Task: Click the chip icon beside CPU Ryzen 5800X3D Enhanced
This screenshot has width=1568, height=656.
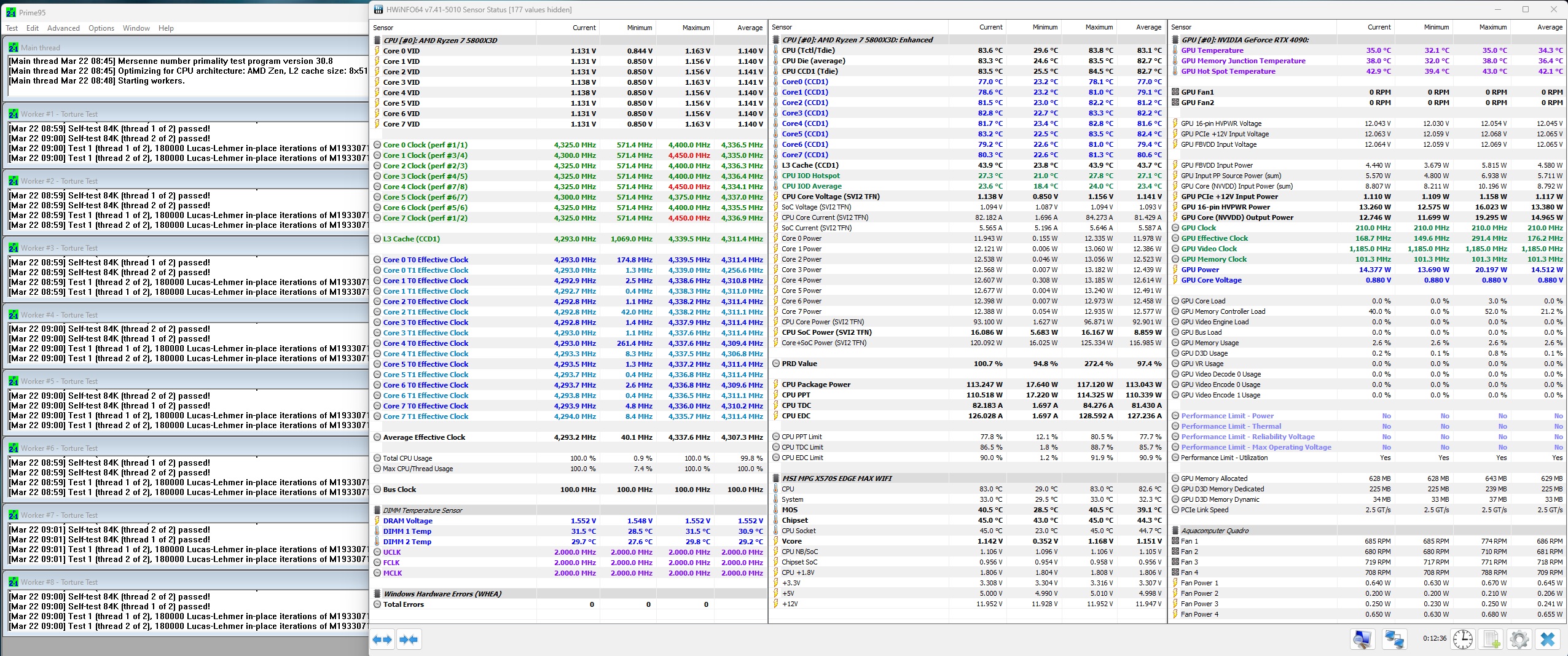Action: (x=777, y=40)
